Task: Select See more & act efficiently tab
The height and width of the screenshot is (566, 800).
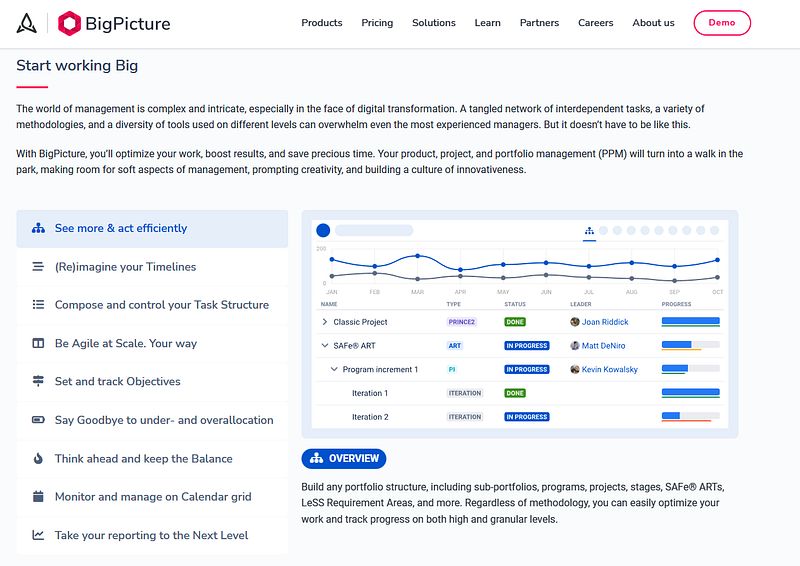Action: point(152,229)
